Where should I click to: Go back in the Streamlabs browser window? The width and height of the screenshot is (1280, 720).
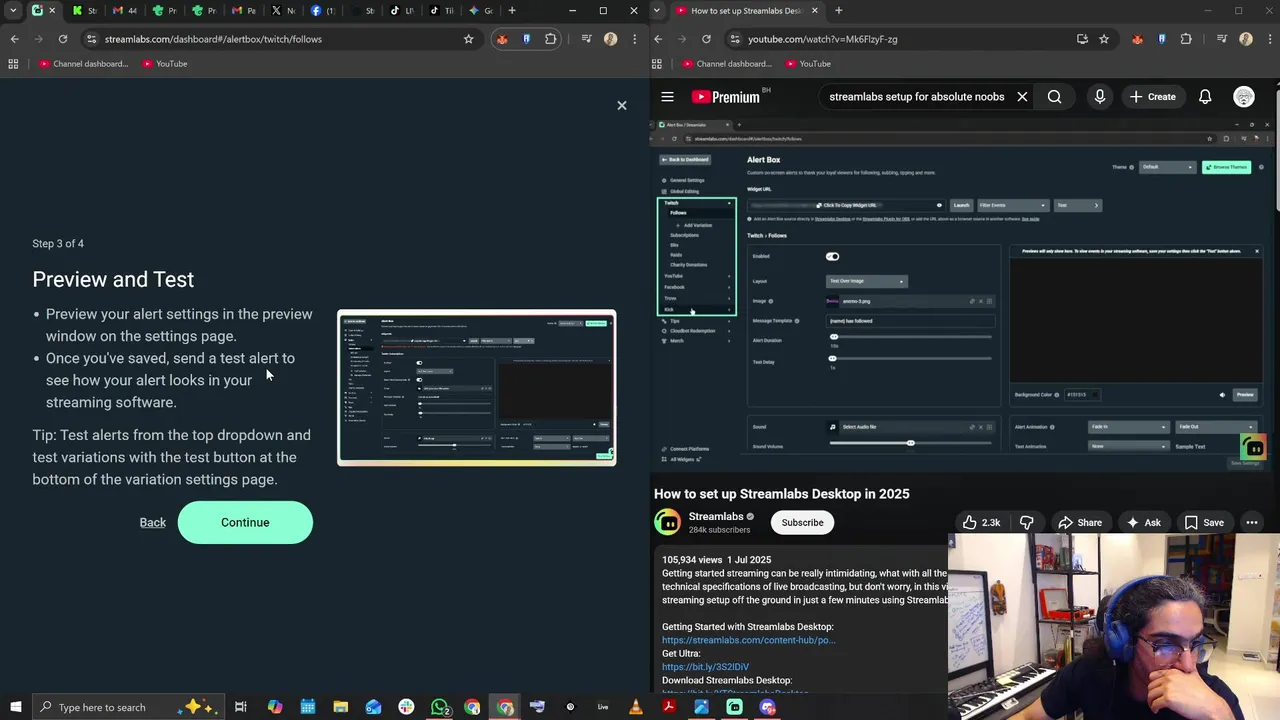tap(15, 39)
